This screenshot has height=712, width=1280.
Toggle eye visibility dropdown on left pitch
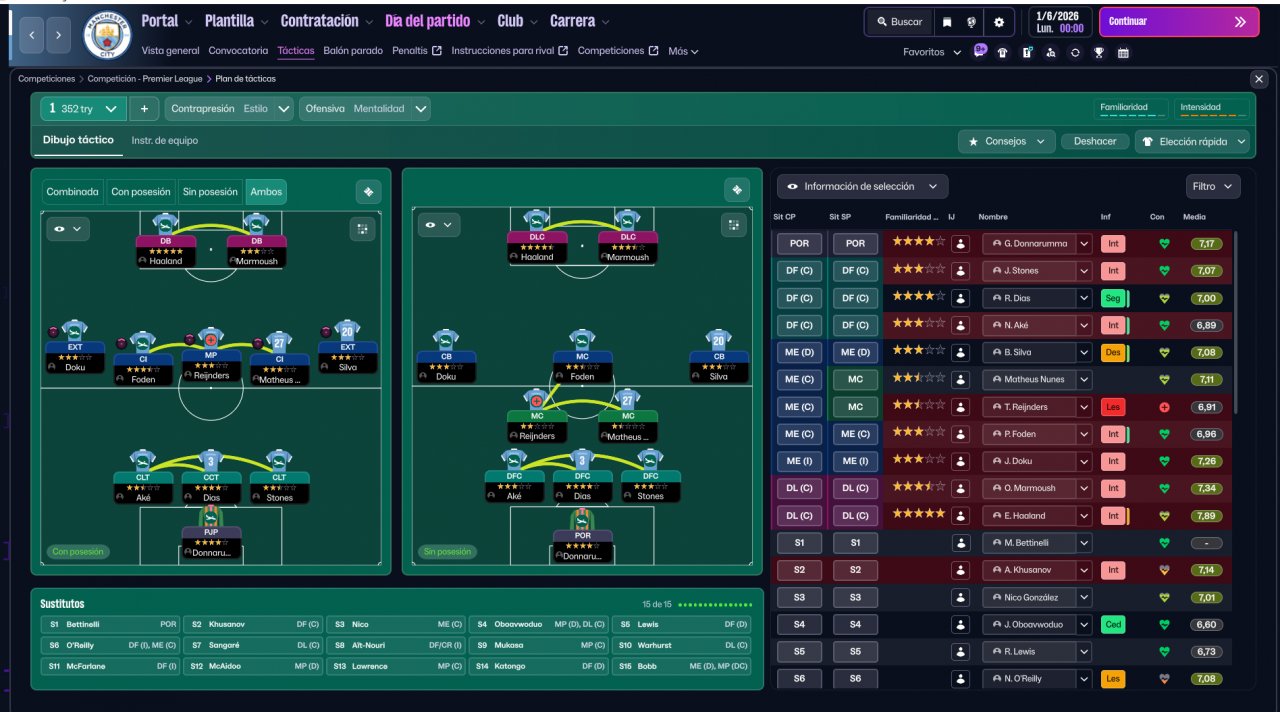tap(68, 229)
